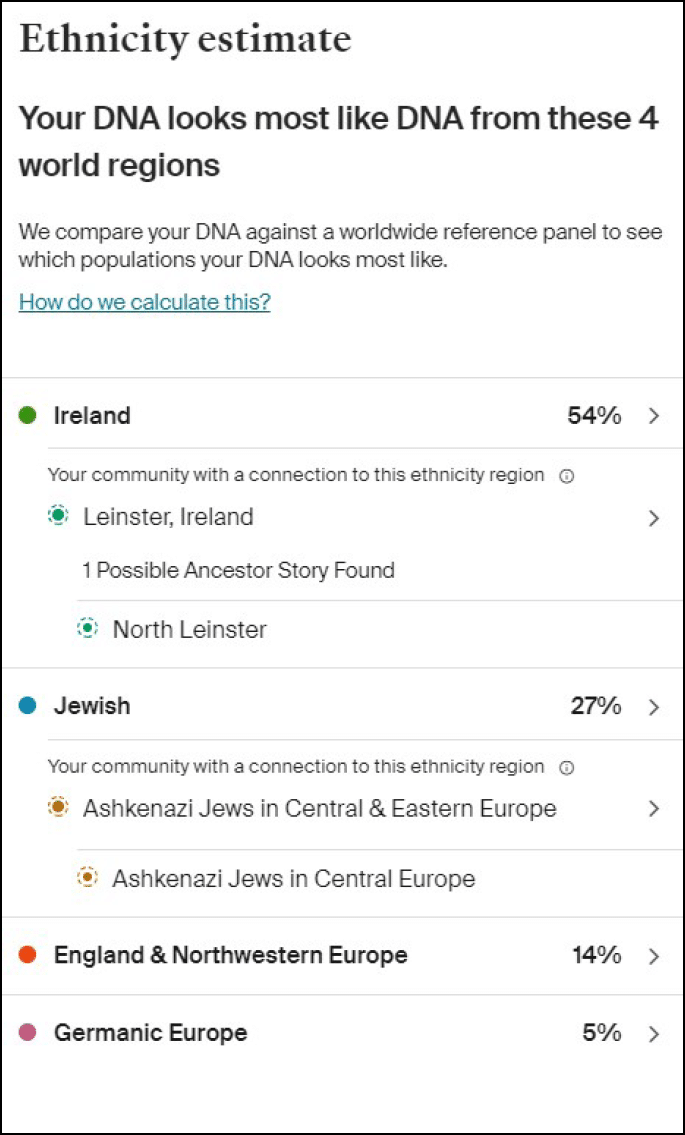Click the green Ireland region dot

point(28,415)
